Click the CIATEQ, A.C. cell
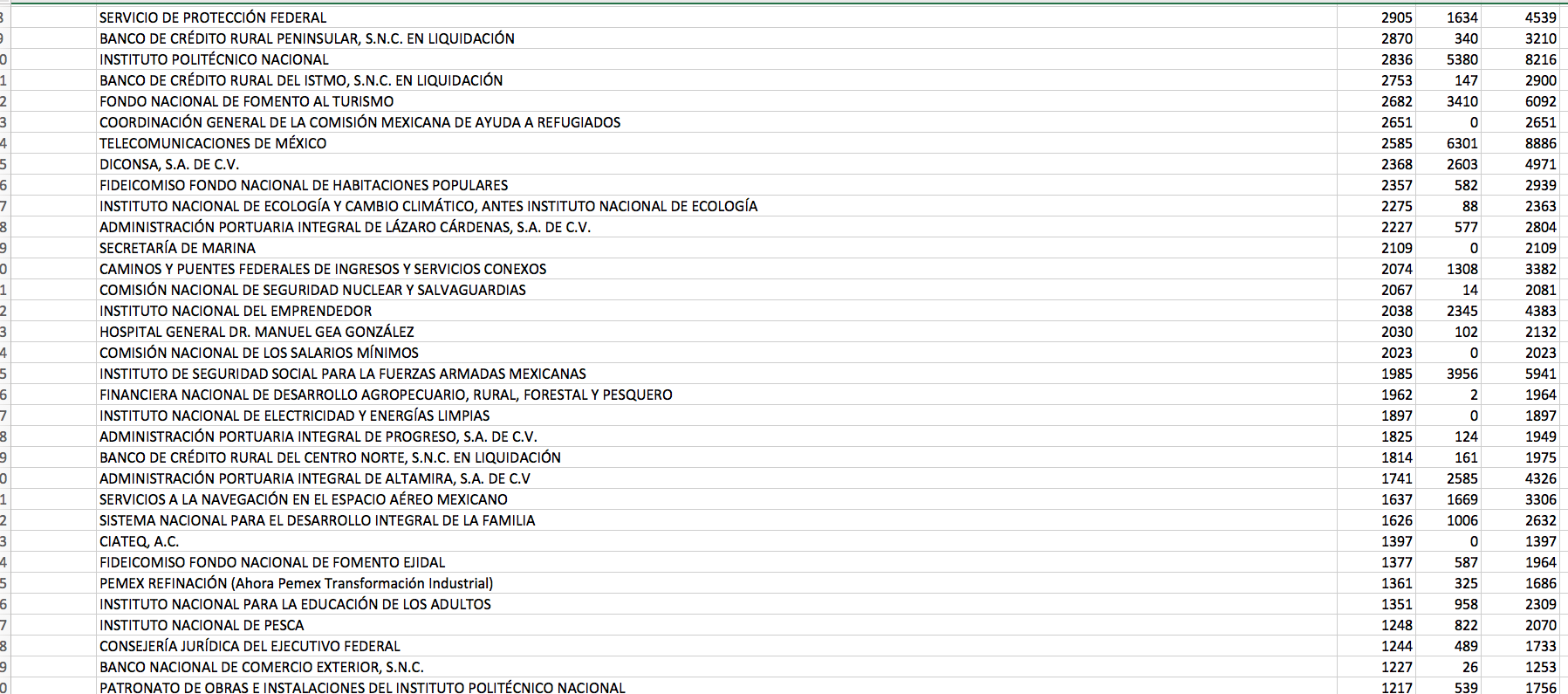1568x694 pixels. point(139,541)
